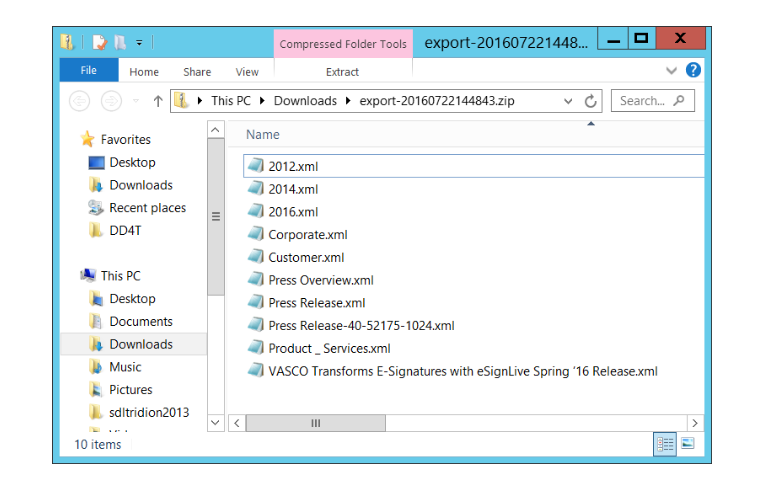Switch to details view button
Image resolution: width=778 pixels, height=482 pixels.
click(665, 443)
